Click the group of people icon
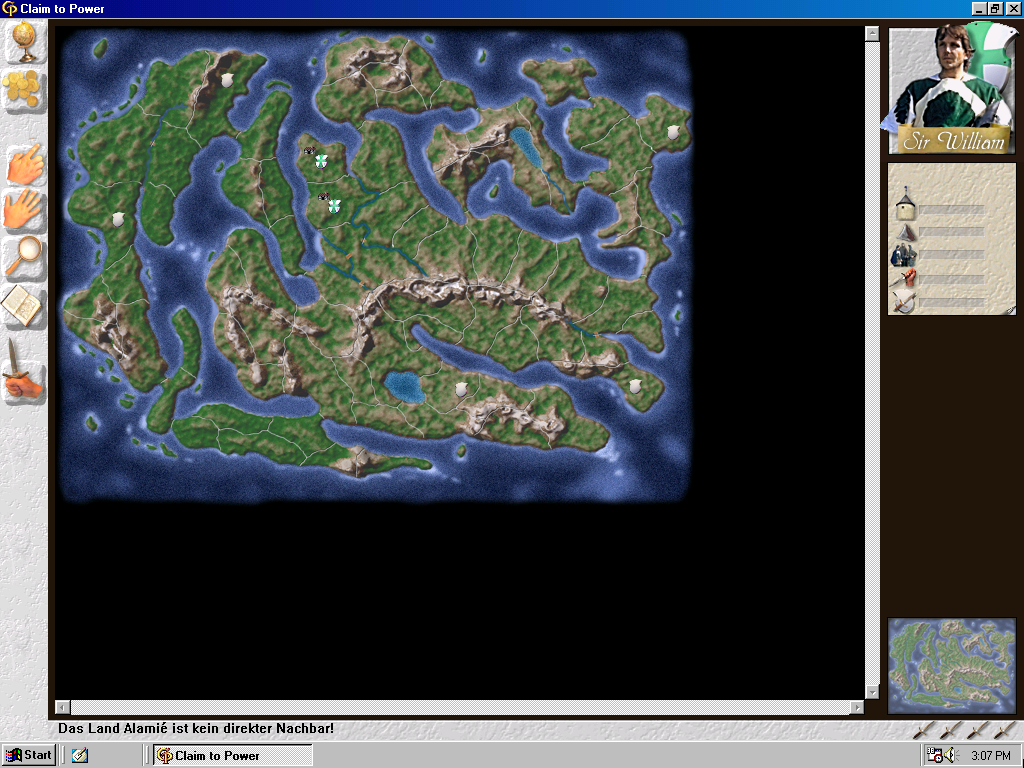The width and height of the screenshot is (1024, 768). click(x=904, y=255)
